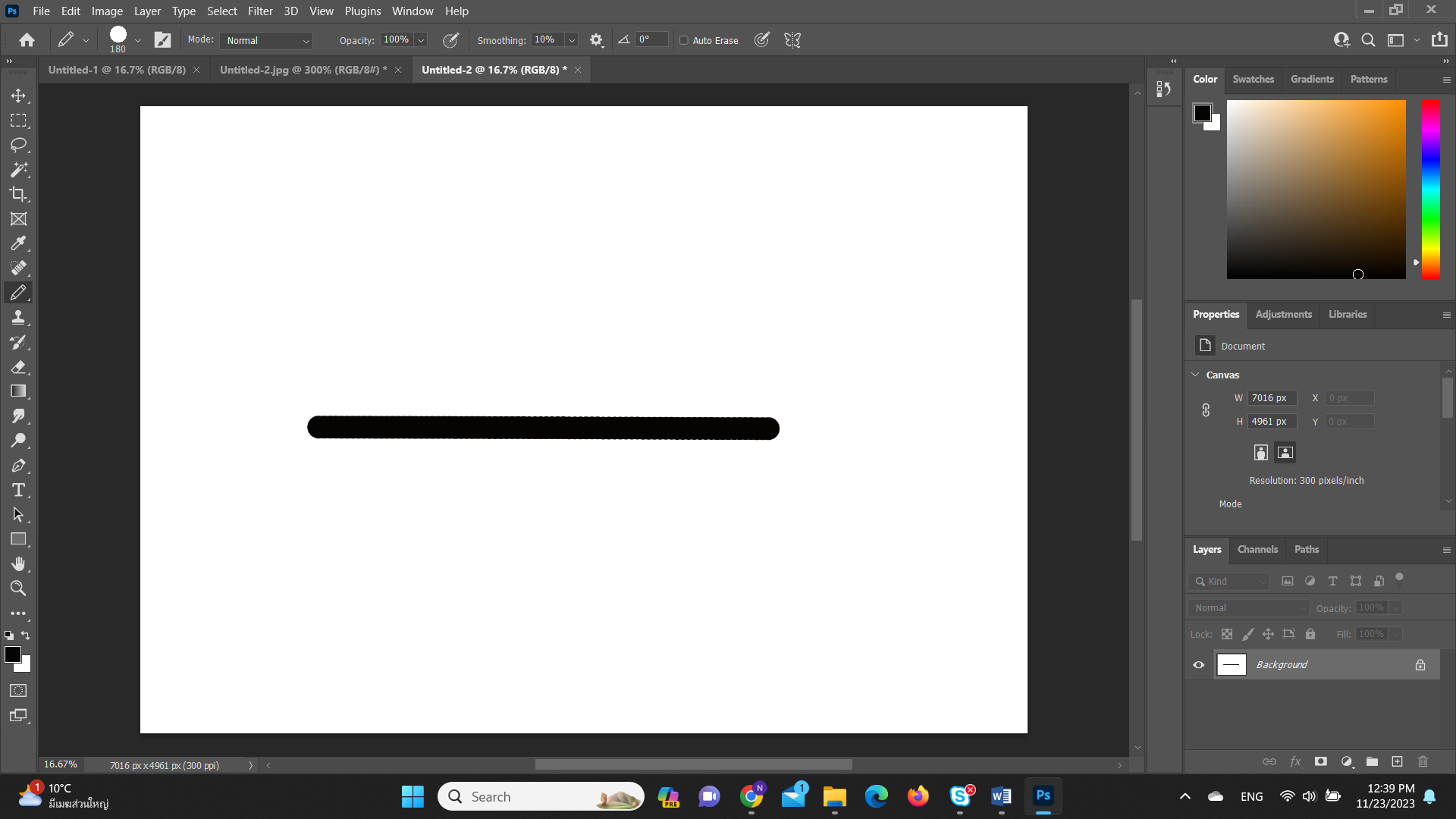Select the Eyedropper tool
Screen dimensions: 1456x819
click(18, 243)
